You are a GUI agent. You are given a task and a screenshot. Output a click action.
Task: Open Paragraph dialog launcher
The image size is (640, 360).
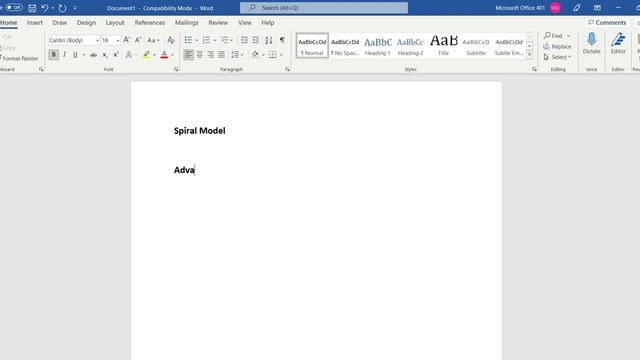pos(287,69)
